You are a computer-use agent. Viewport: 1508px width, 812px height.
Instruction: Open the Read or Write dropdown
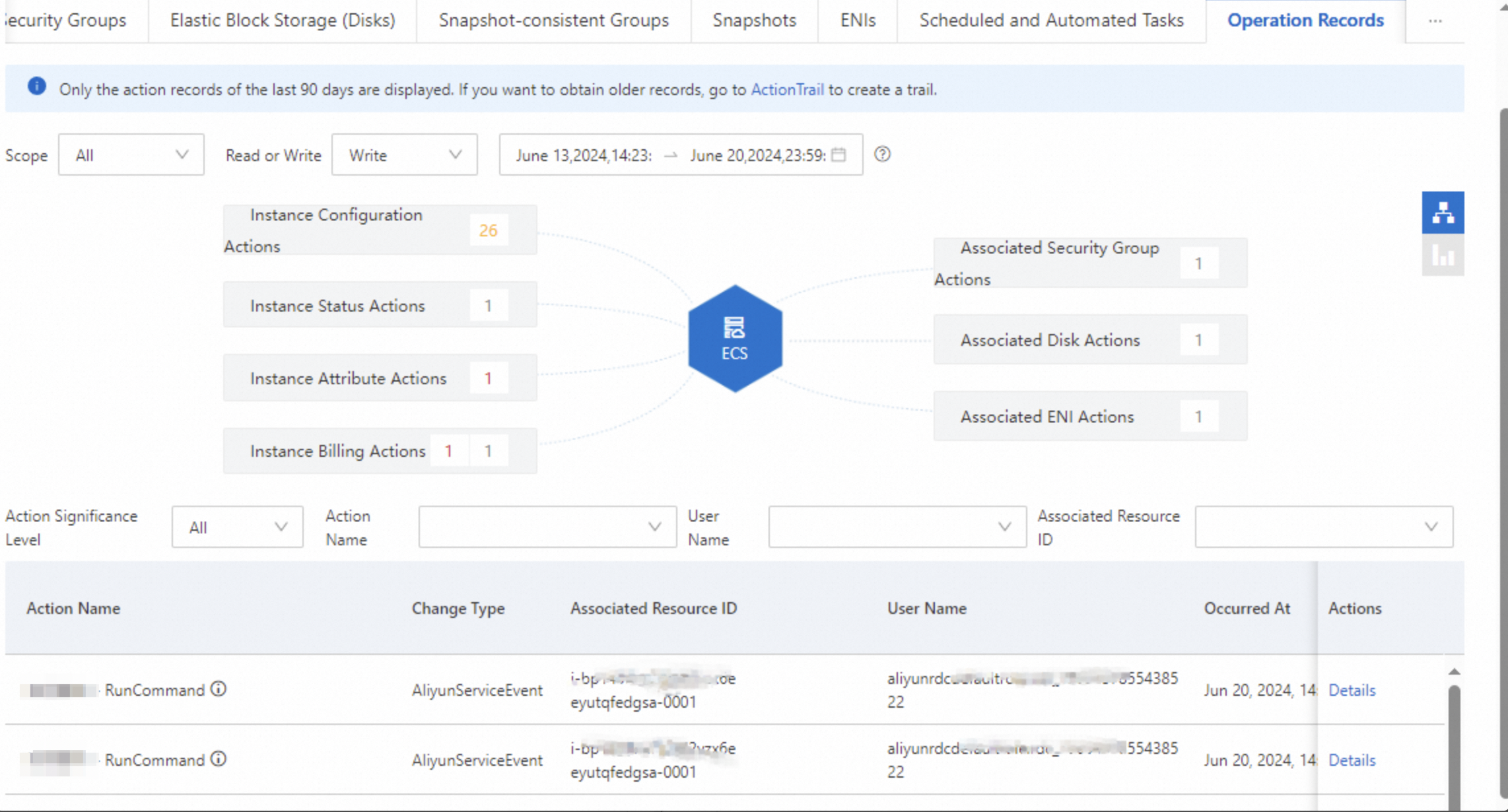pos(404,155)
